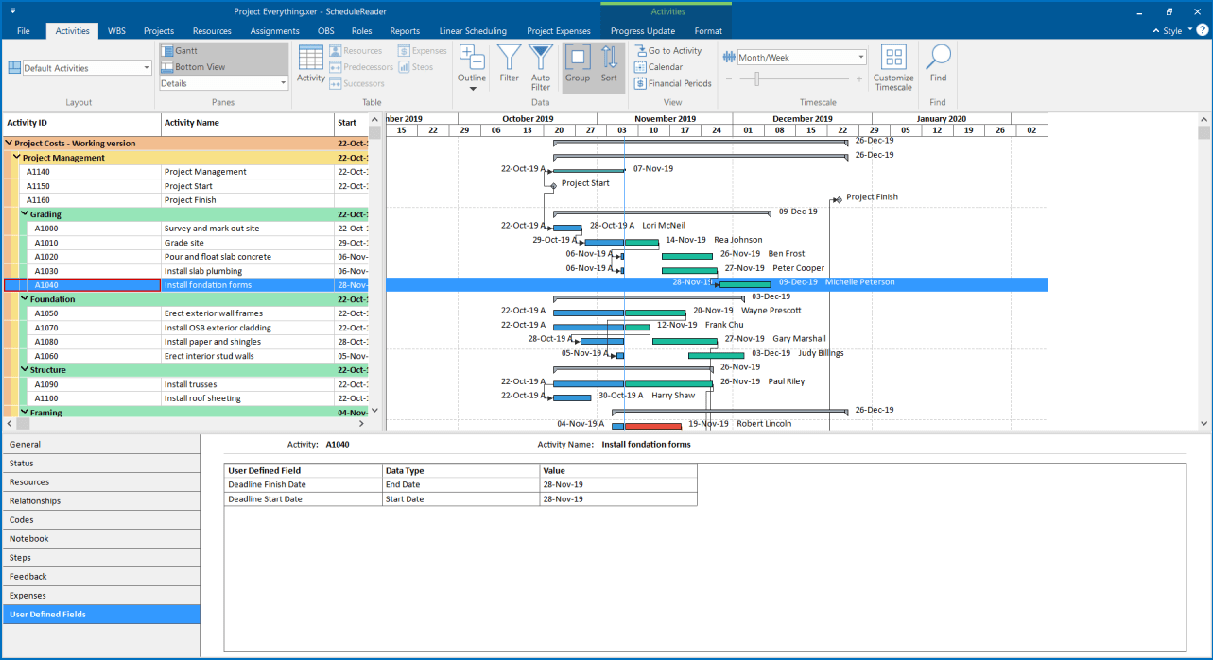The height and width of the screenshot is (660, 1213).
Task: Click the Activity Name column header
Action: (x=247, y=123)
